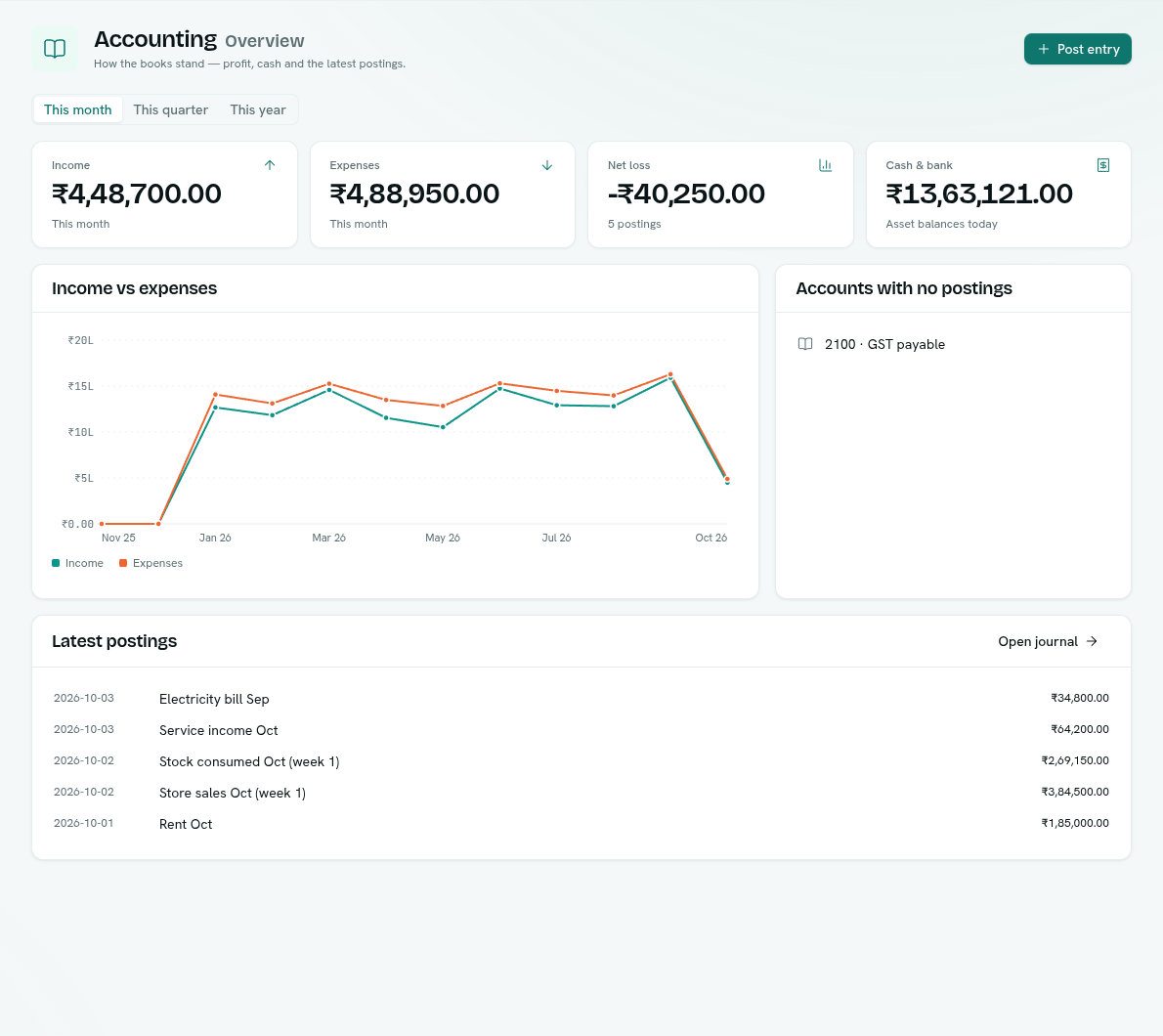Click the Net loss bar chart icon
Screen dimensions: 1163x1036
826,165
